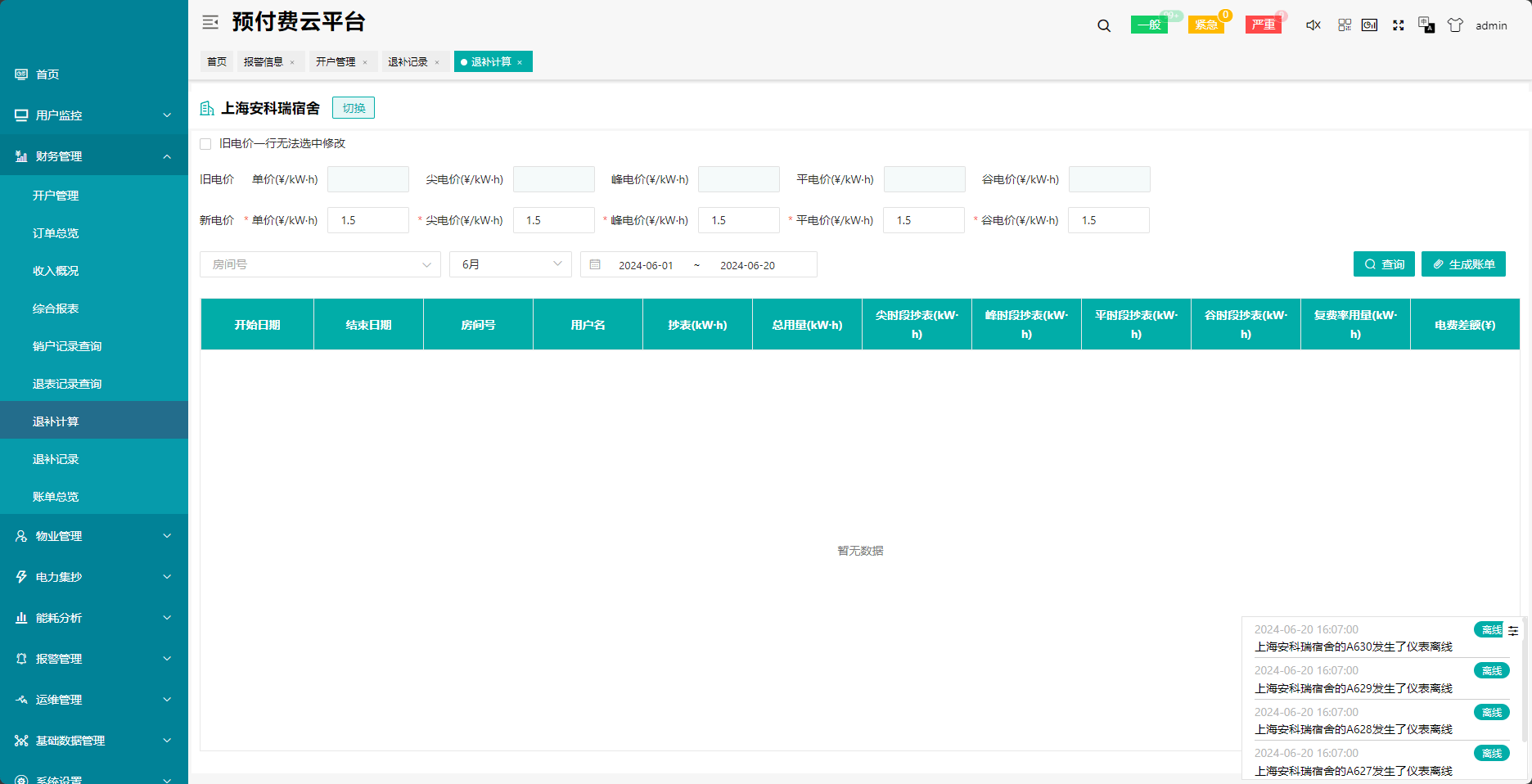The image size is (1532, 784).
Task: Expand the 能耗分析 sidebar menu
Action: 94,618
